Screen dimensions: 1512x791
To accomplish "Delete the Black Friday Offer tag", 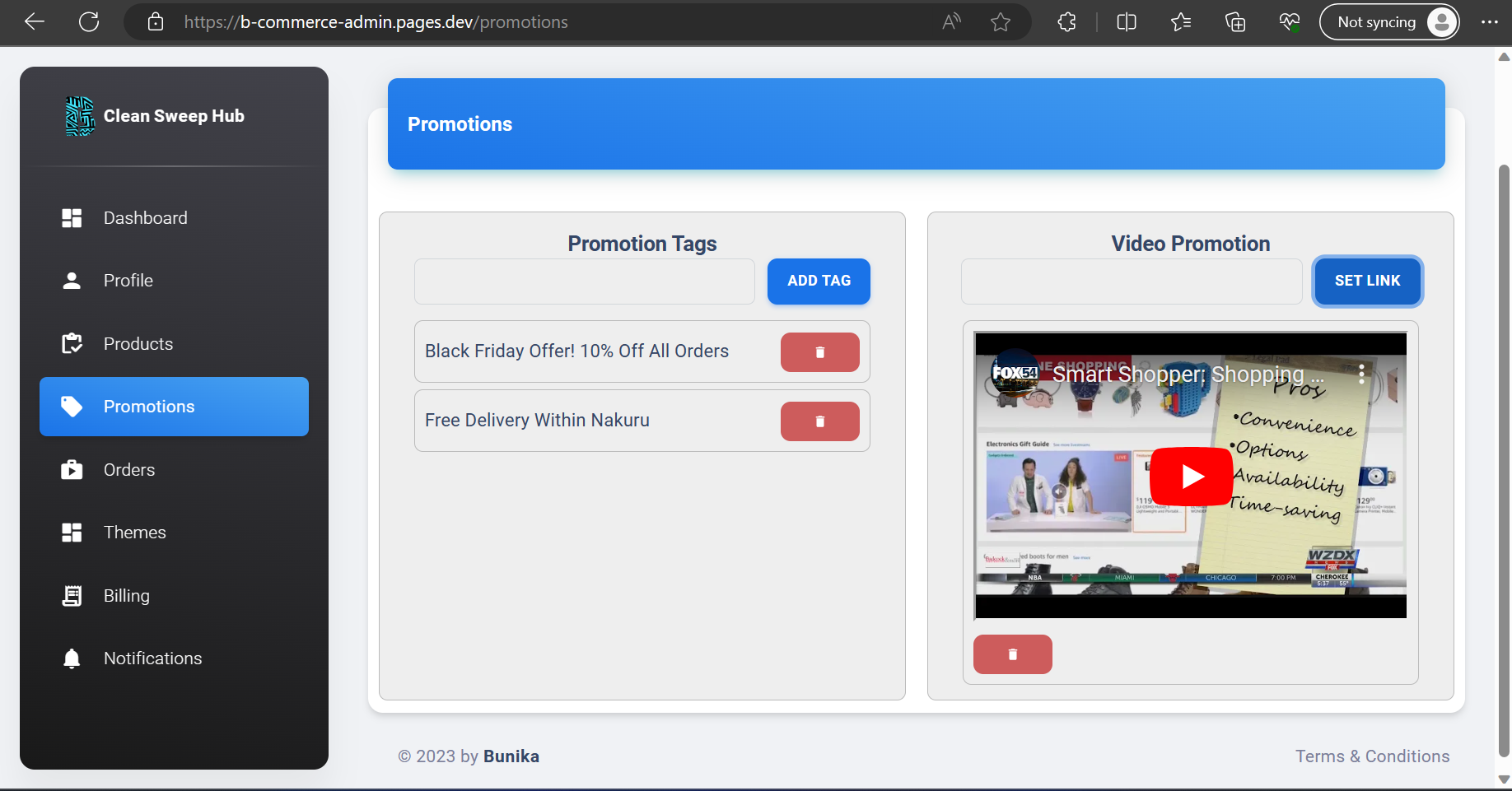I will point(819,351).
